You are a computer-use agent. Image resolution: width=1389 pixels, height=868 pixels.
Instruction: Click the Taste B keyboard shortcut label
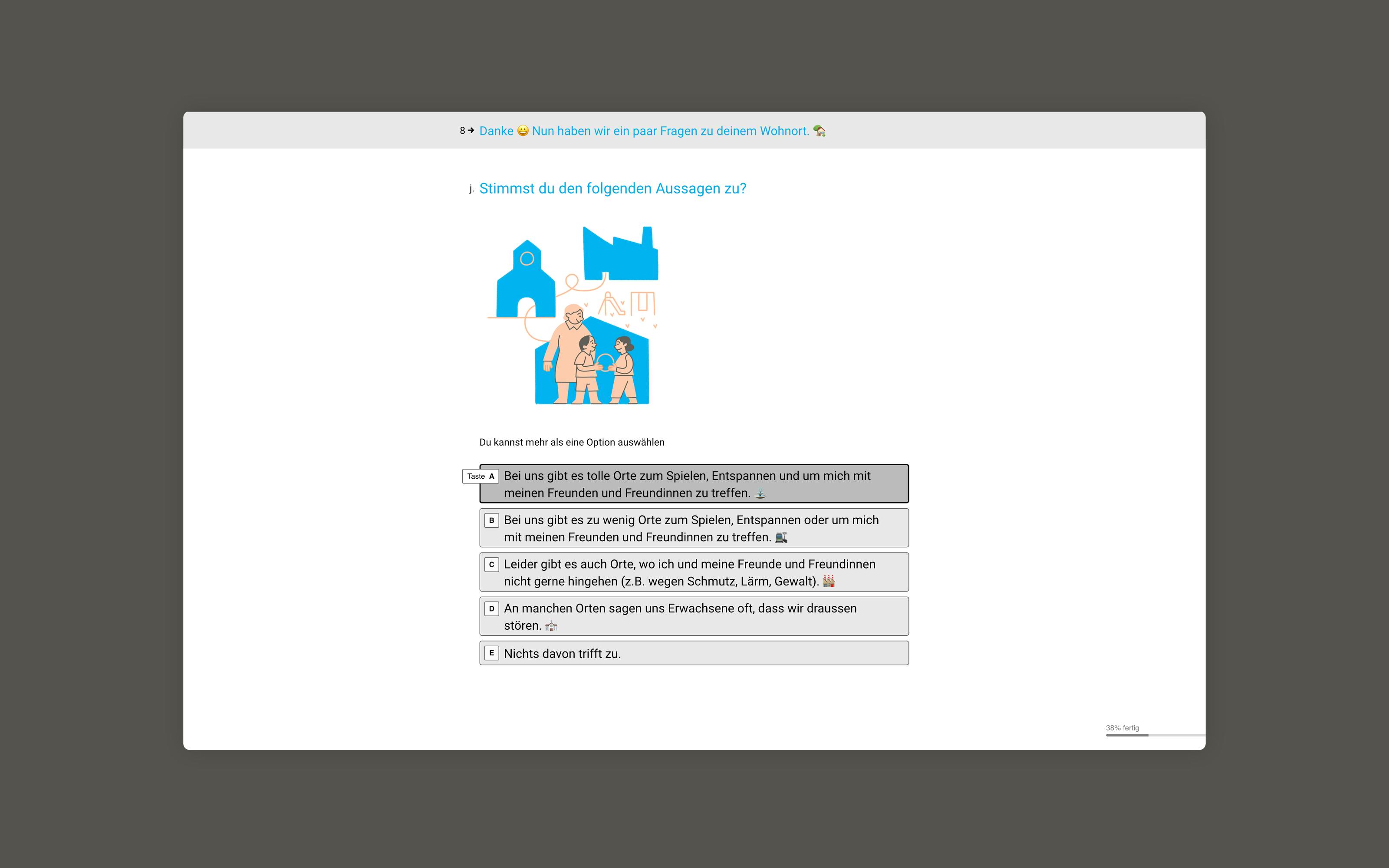[492, 519]
